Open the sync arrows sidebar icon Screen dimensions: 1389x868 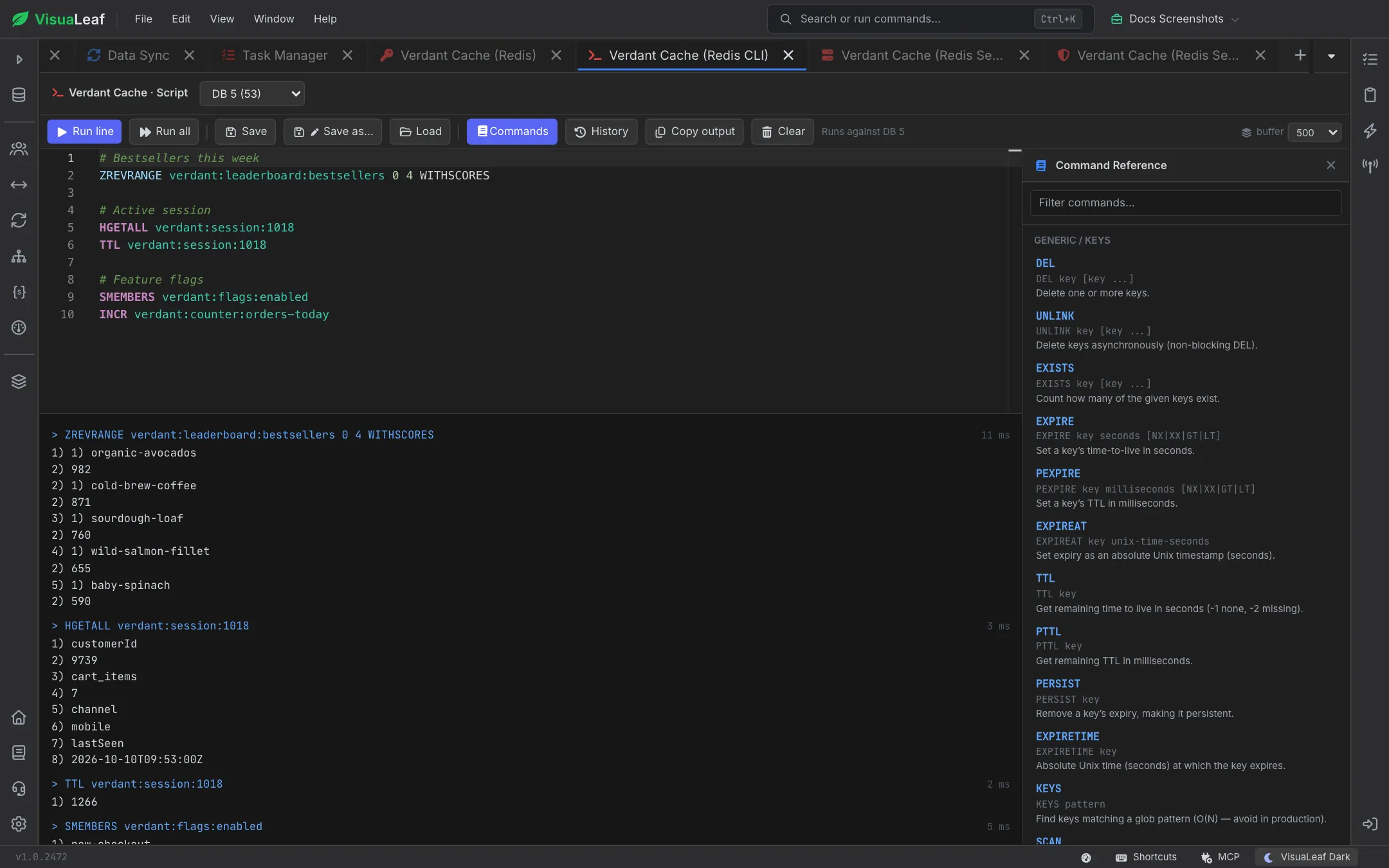(19, 221)
